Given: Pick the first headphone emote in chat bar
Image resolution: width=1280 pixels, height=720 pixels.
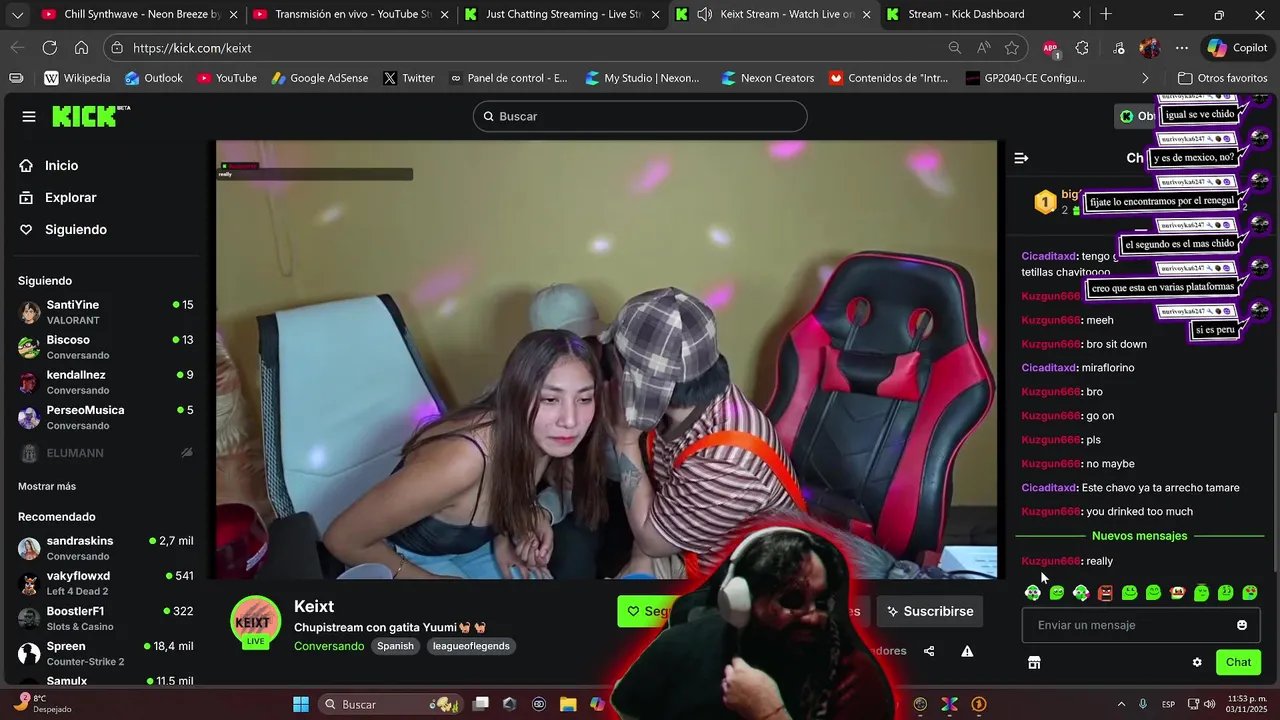Looking at the screenshot, I should (1033, 593).
